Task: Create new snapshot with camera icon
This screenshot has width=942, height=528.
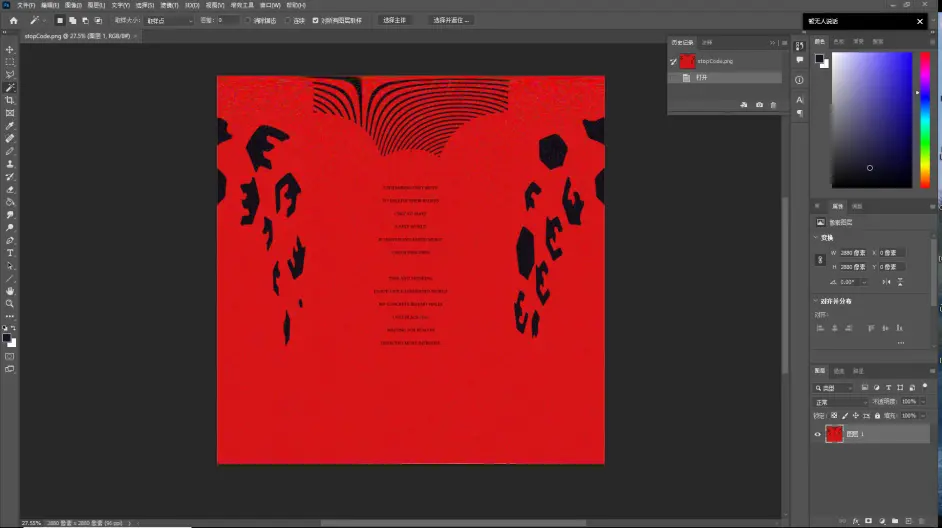Action: (x=759, y=105)
